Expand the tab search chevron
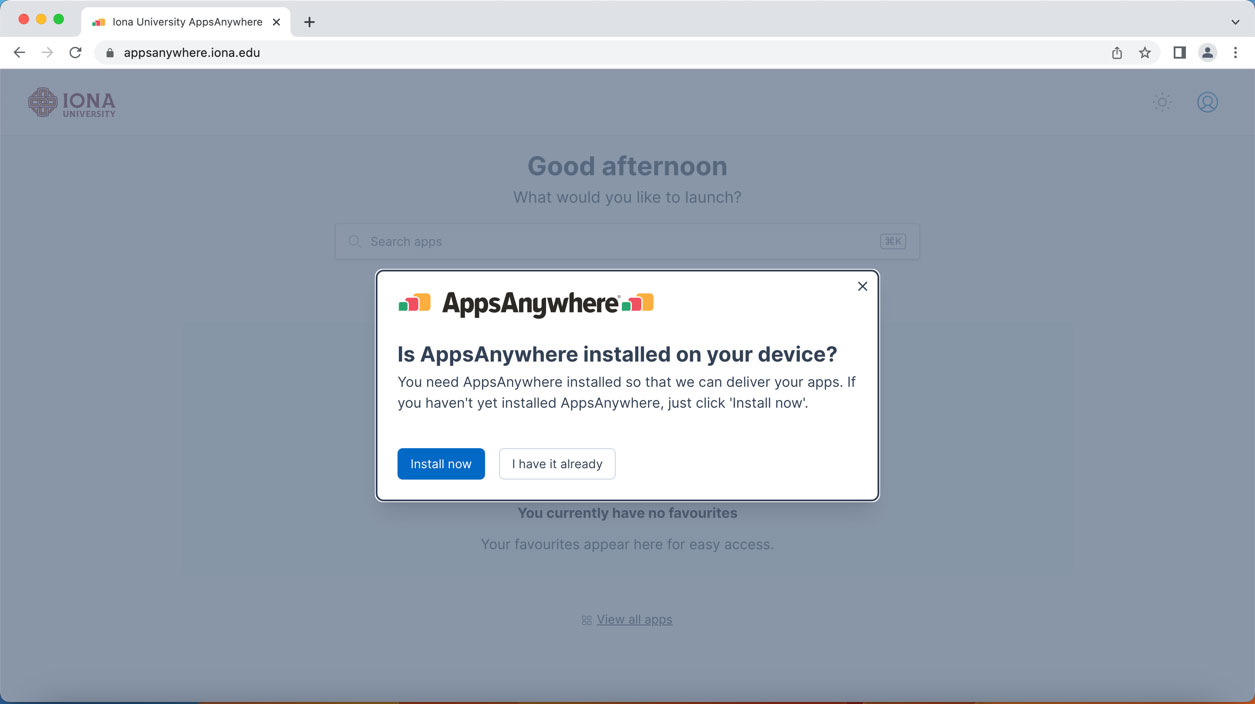 [1235, 22]
